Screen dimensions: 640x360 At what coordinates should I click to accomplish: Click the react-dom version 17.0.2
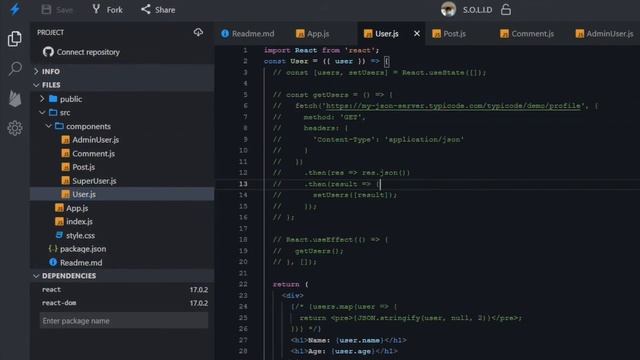click(x=199, y=303)
